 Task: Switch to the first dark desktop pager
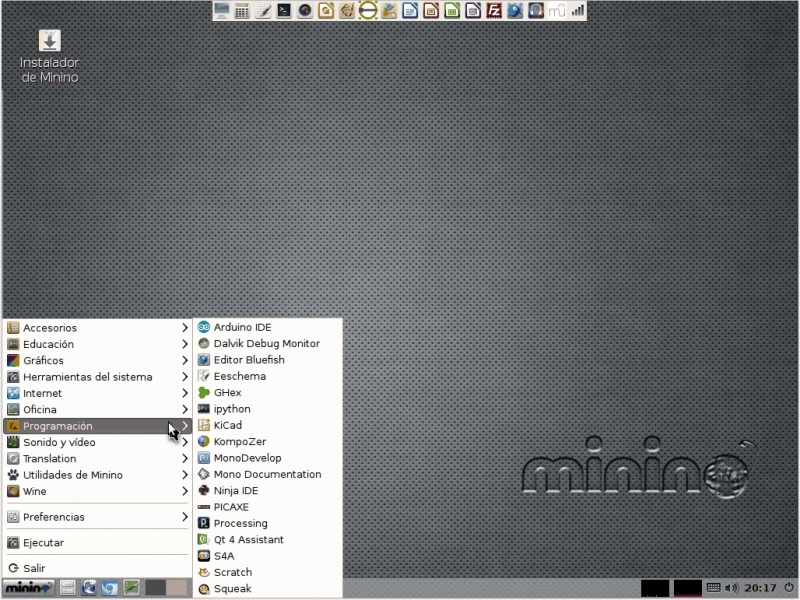point(156,588)
